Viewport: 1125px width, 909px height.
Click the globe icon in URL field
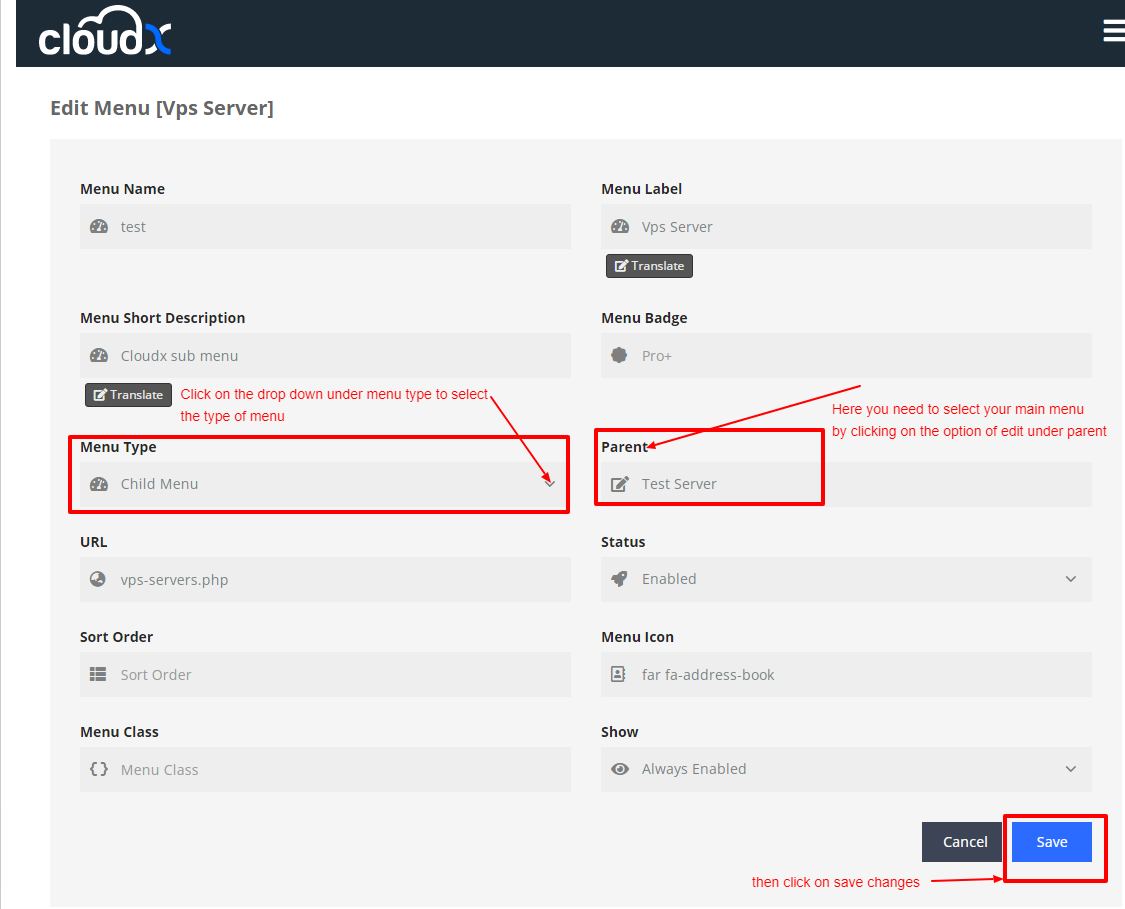[98, 580]
